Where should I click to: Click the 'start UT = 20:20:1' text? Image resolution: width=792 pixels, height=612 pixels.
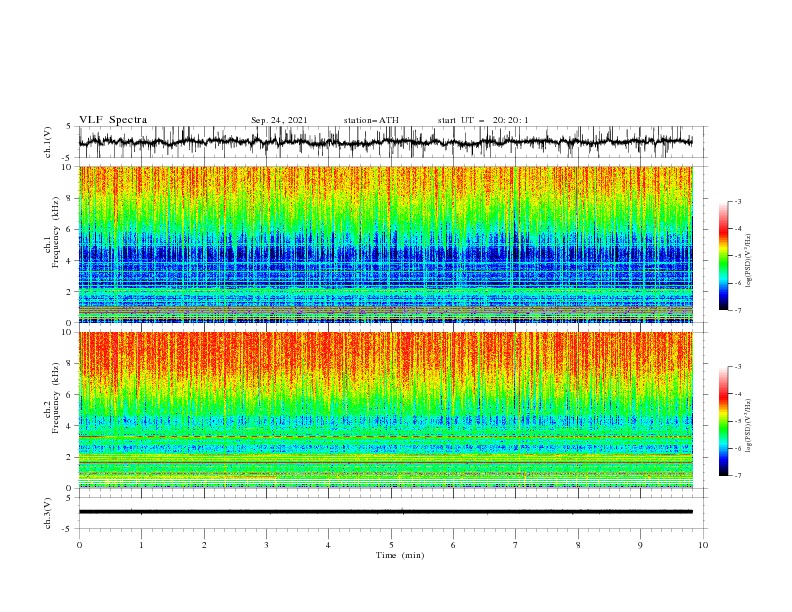click(483, 120)
